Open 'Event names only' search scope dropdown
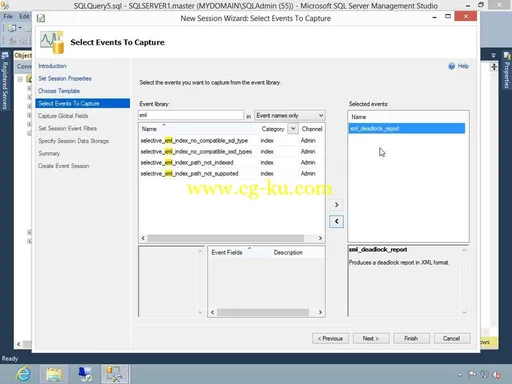512x384 pixels. pos(289,115)
